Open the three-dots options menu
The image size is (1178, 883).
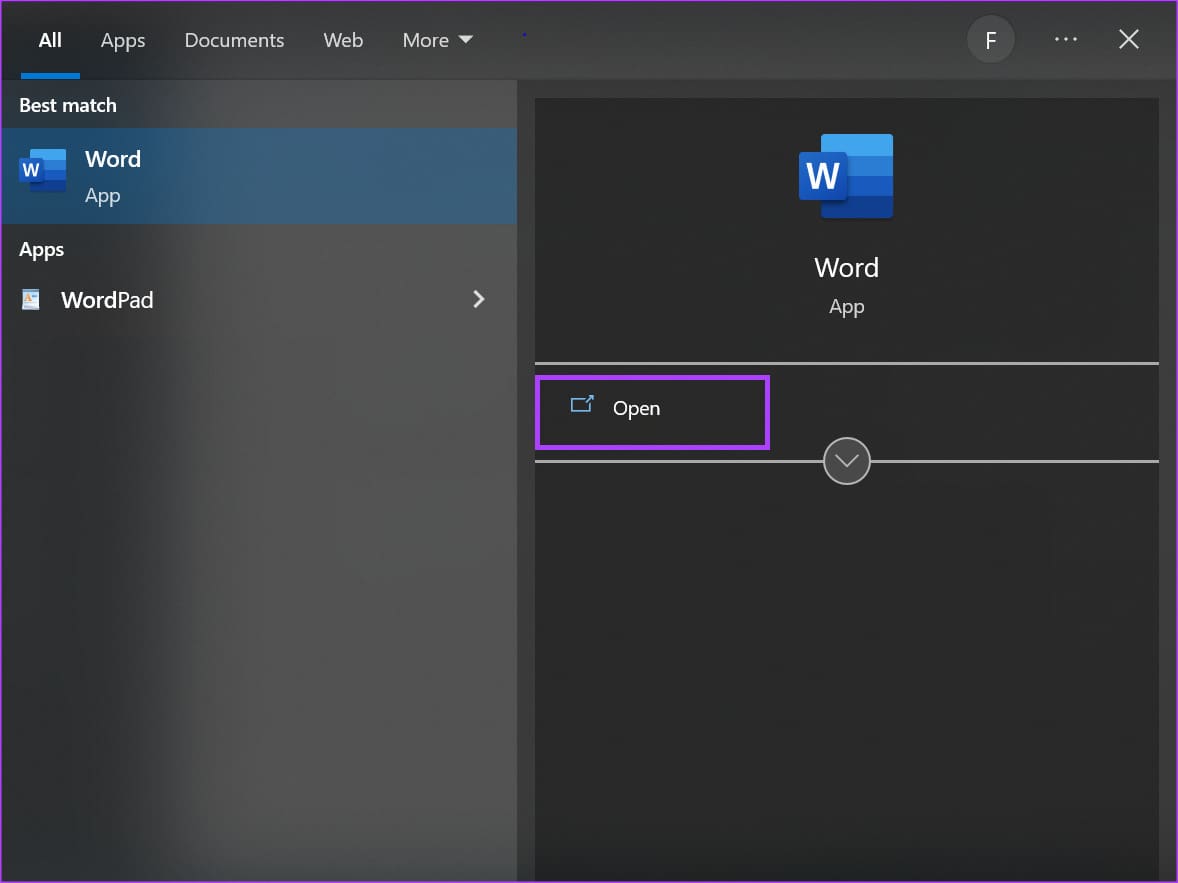(x=1065, y=39)
